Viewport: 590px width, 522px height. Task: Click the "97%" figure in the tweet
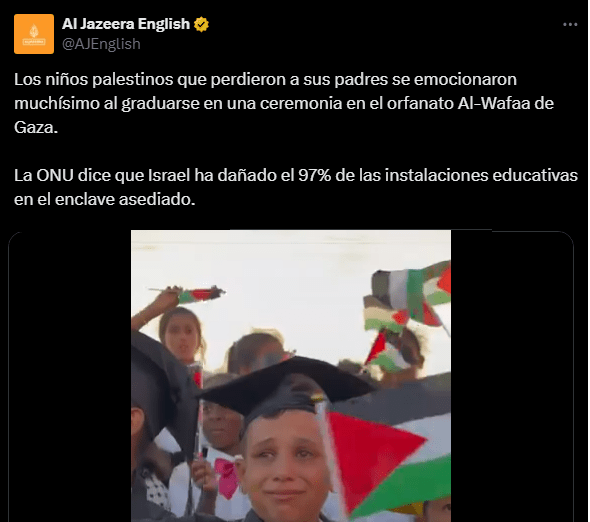[x=314, y=175]
